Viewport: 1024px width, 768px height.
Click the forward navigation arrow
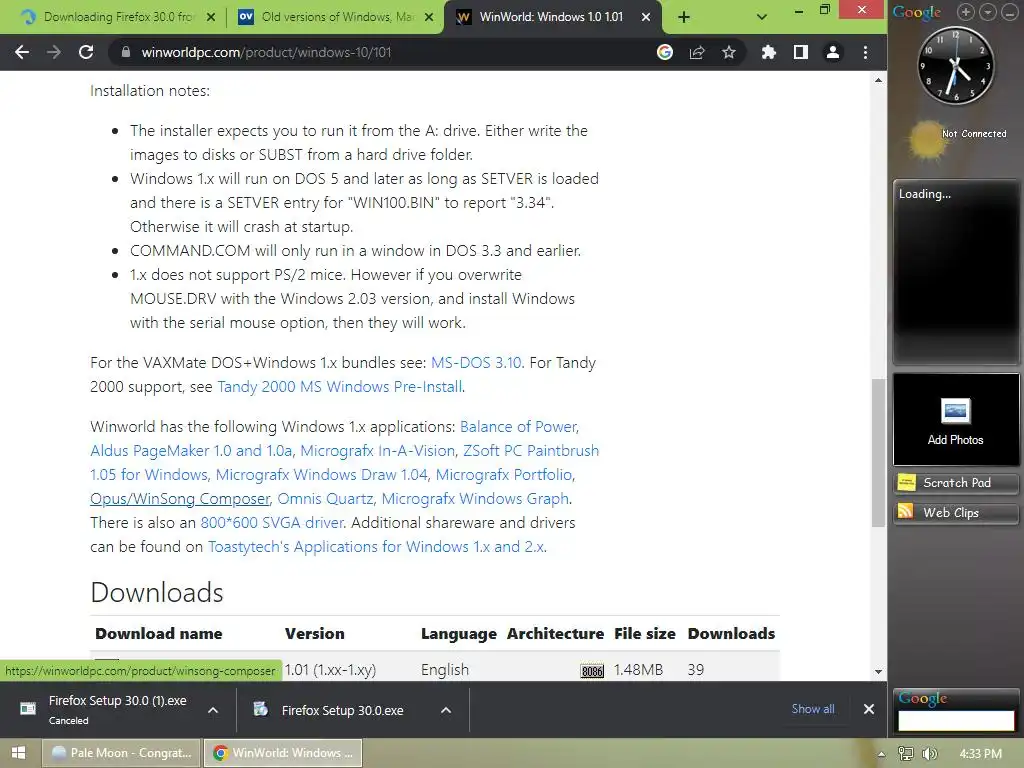[x=54, y=52]
